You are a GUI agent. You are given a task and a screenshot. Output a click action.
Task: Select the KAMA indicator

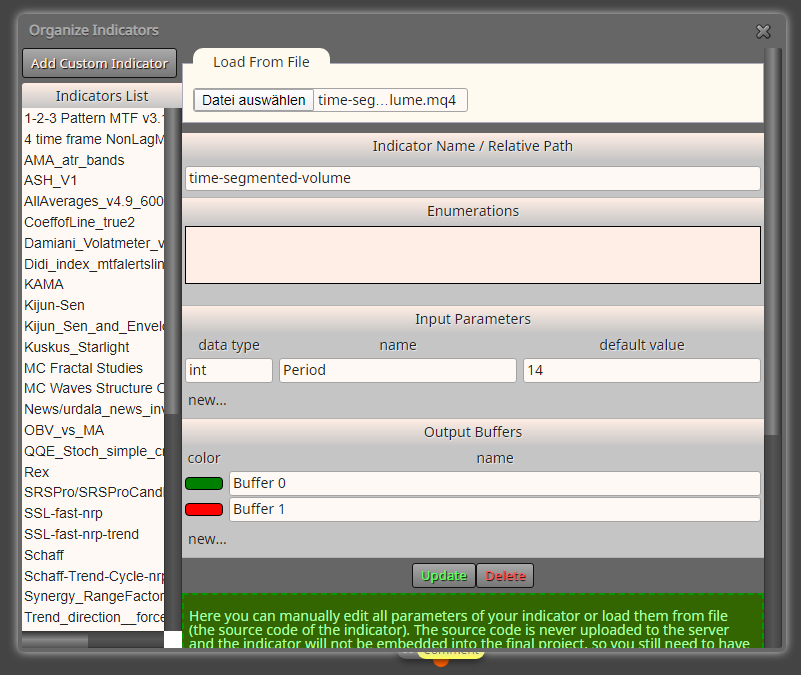(x=93, y=284)
